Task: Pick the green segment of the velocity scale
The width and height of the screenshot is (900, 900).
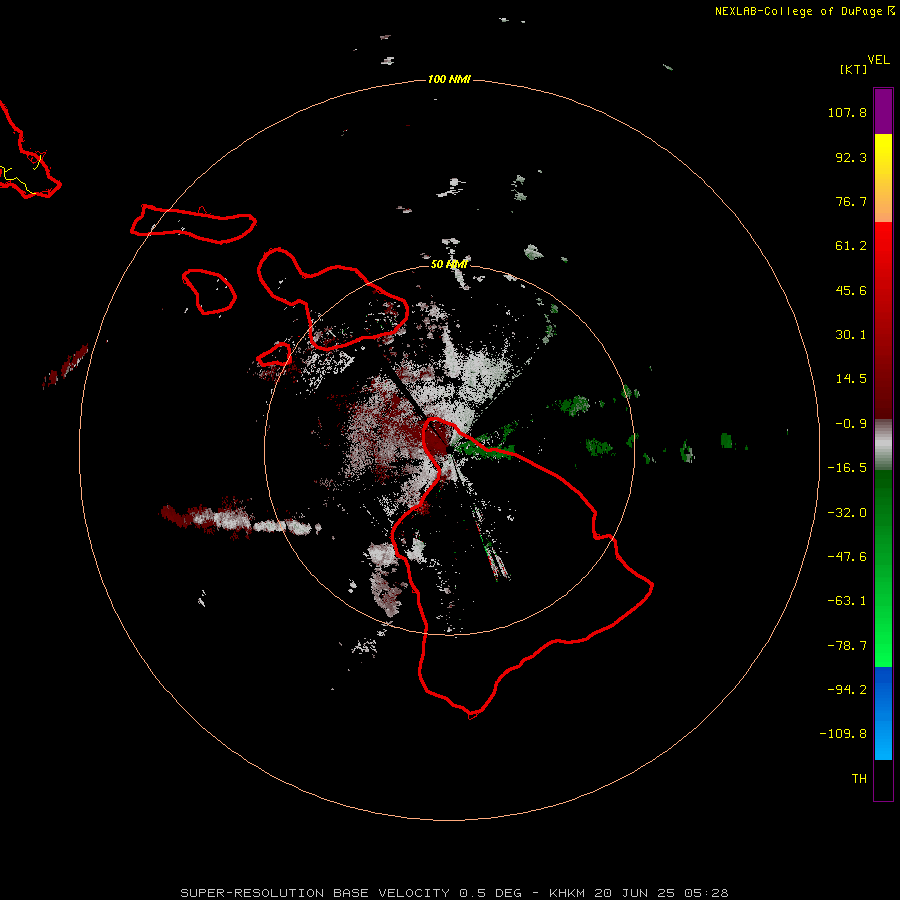Action: 883,568
